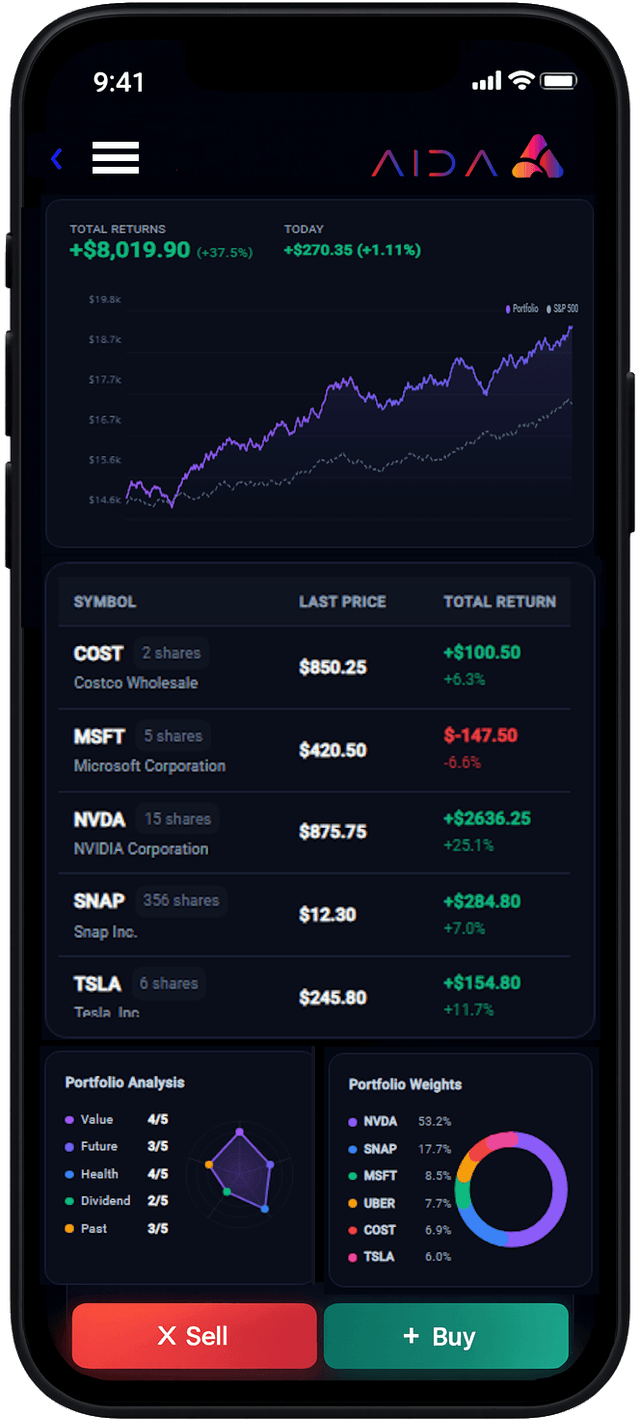Click the purple Value color dot
The image size is (640, 1419).
67,1119
